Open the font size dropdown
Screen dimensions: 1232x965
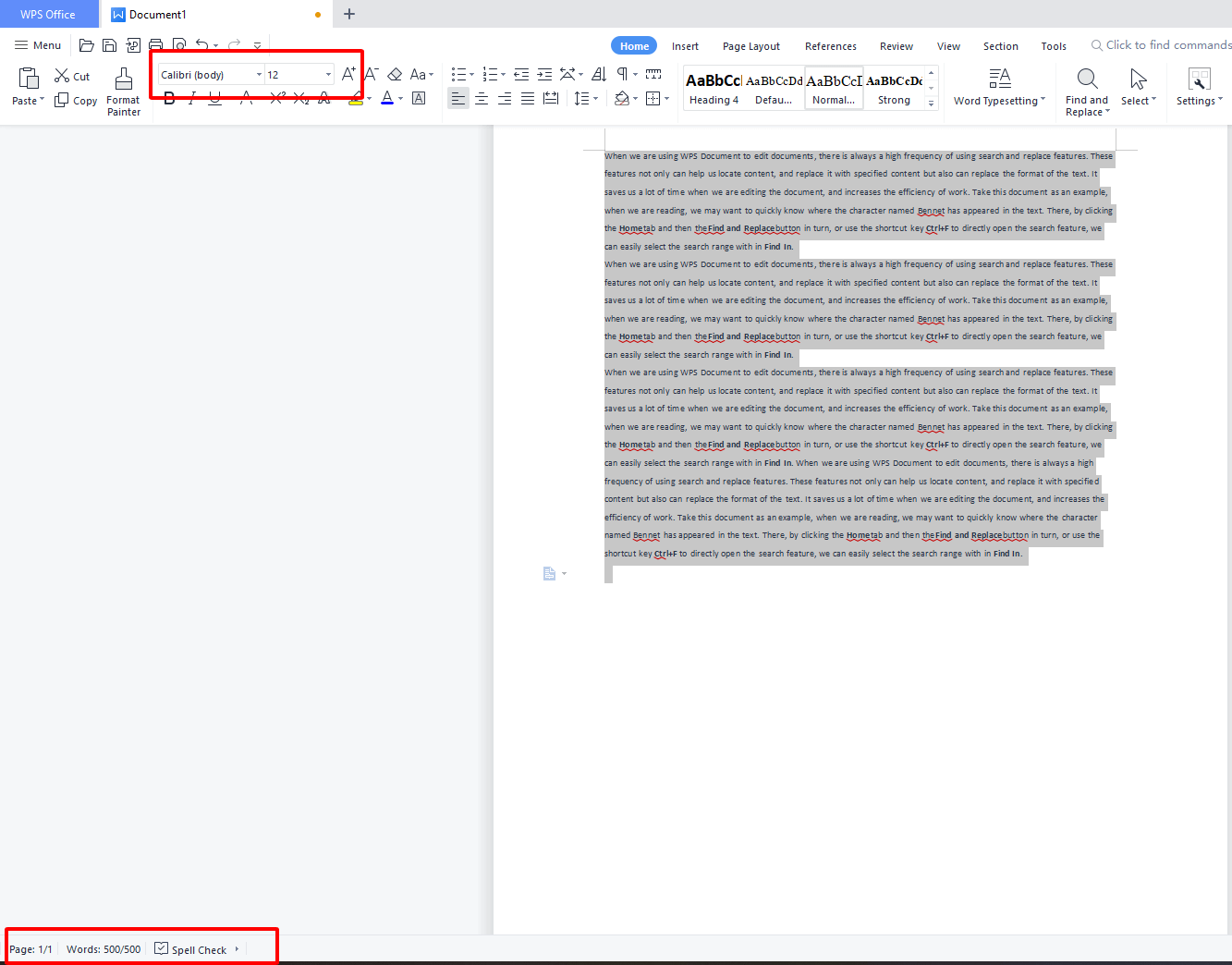(327, 74)
